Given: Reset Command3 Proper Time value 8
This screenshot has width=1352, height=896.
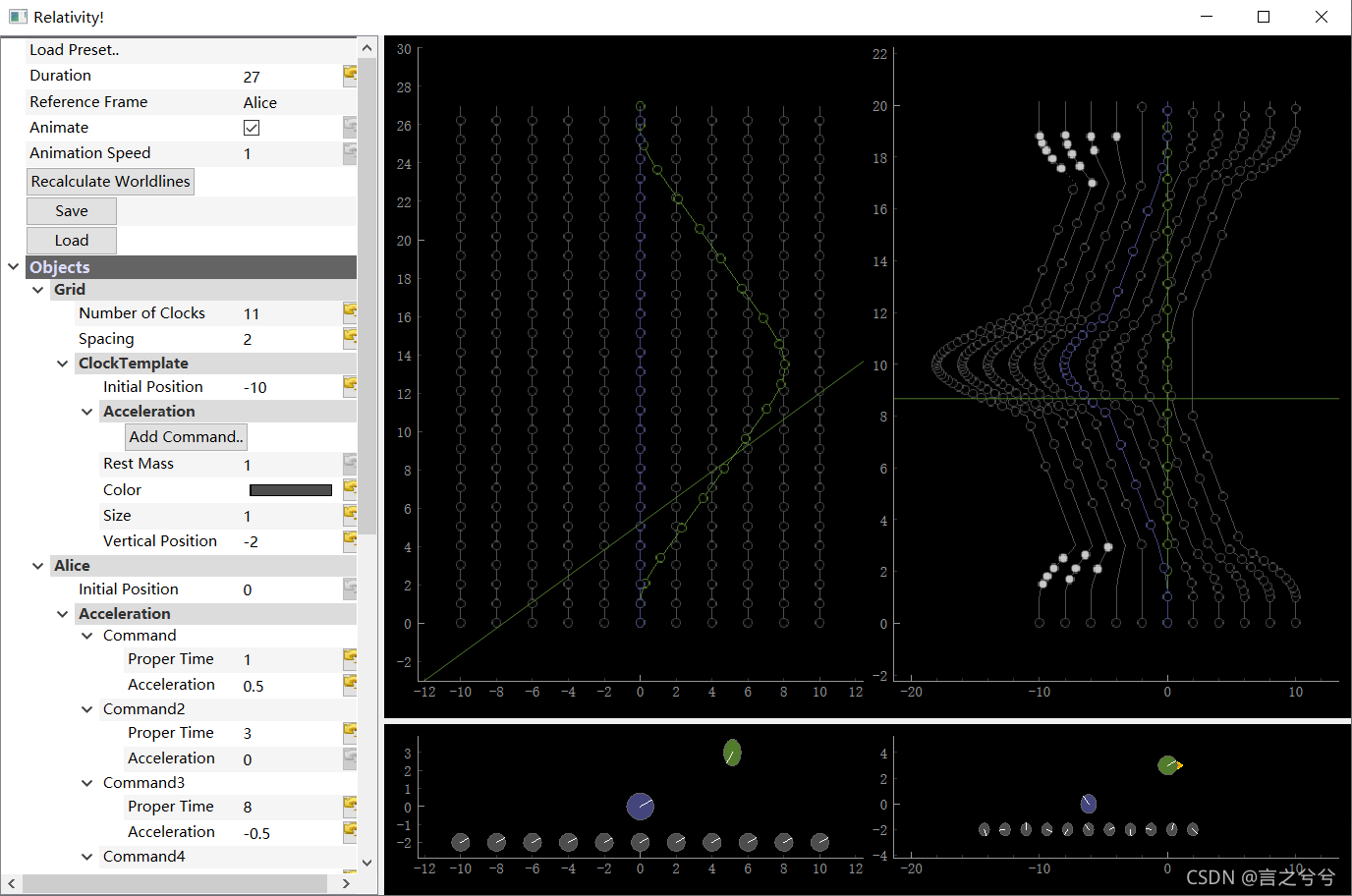Looking at the screenshot, I should 349,806.
